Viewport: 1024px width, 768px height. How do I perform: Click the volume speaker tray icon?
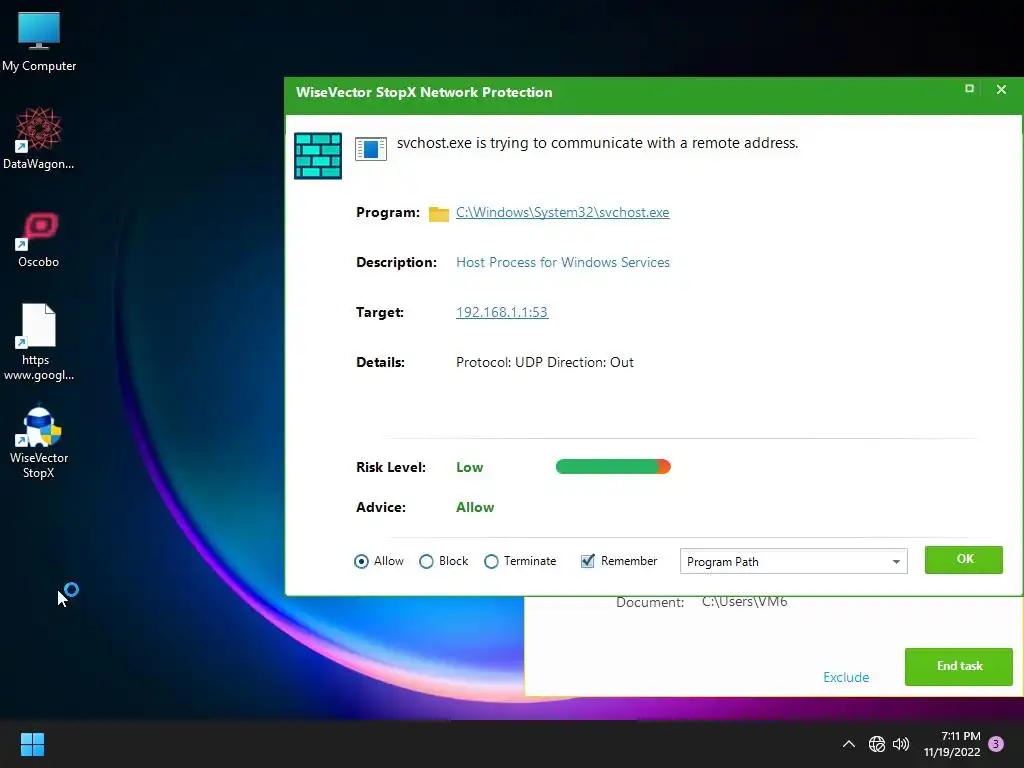click(x=901, y=744)
